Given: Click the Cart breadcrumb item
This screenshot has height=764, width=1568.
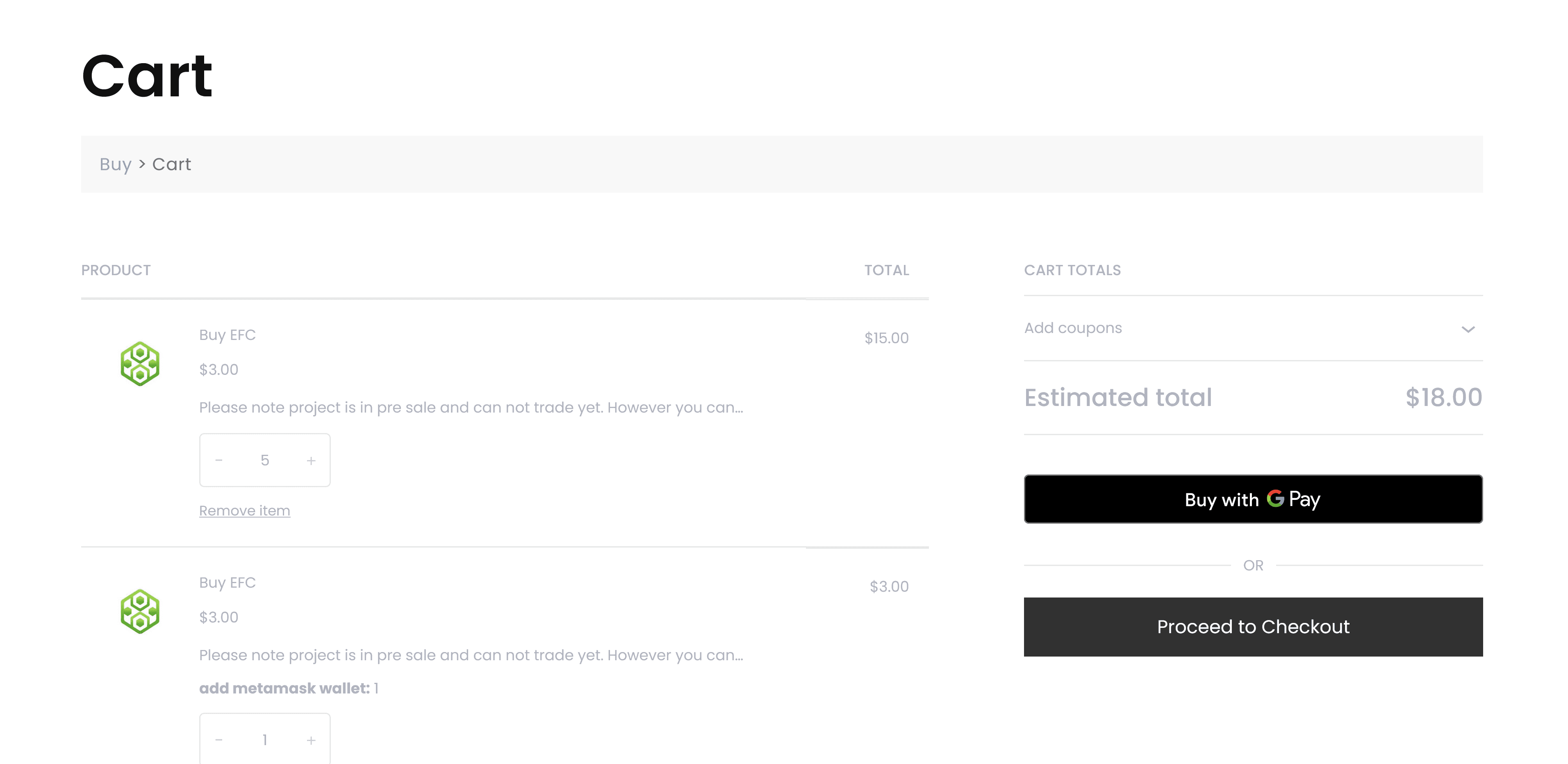Looking at the screenshot, I should point(172,164).
